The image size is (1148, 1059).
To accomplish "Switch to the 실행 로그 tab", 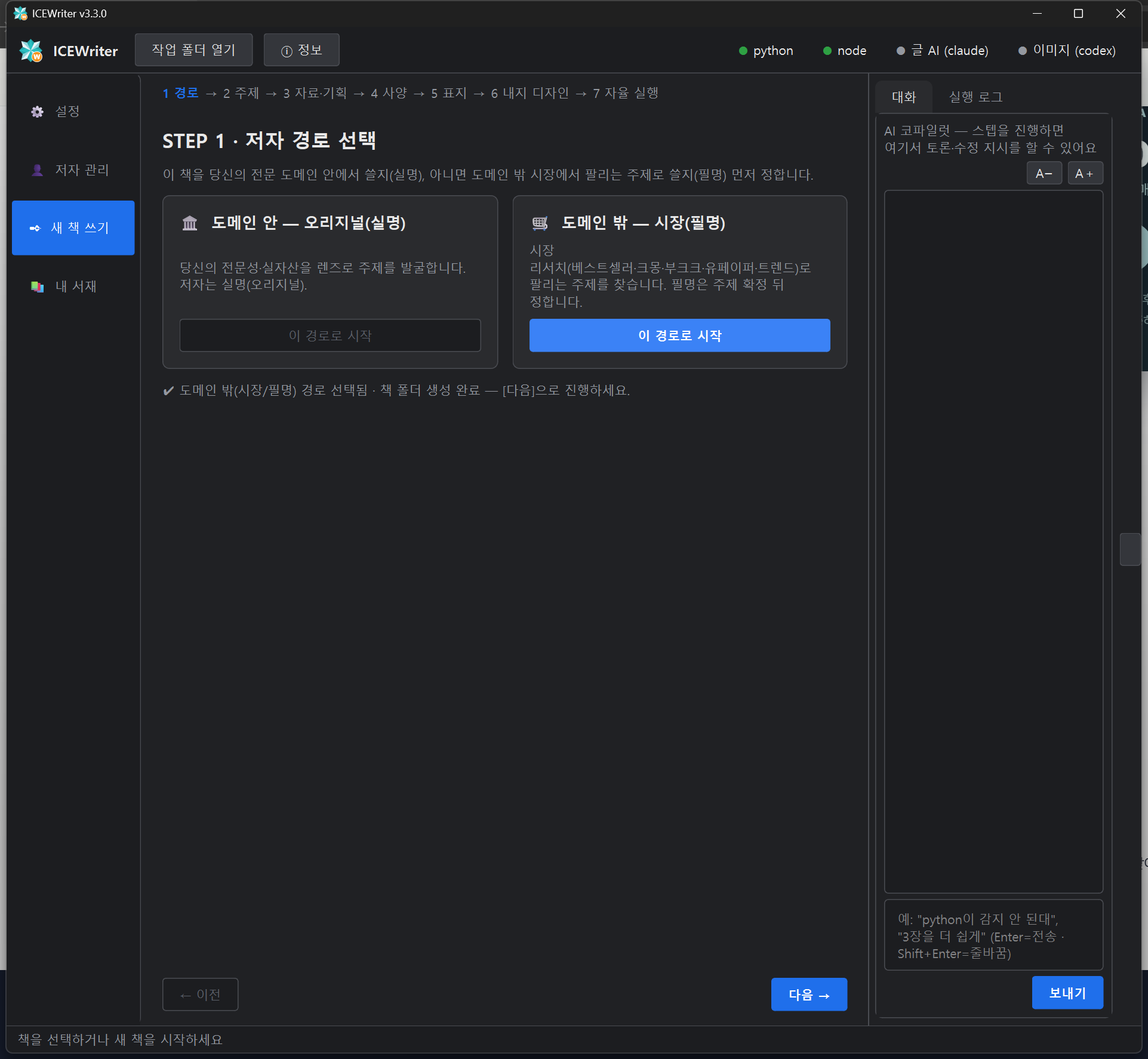I will (976, 97).
